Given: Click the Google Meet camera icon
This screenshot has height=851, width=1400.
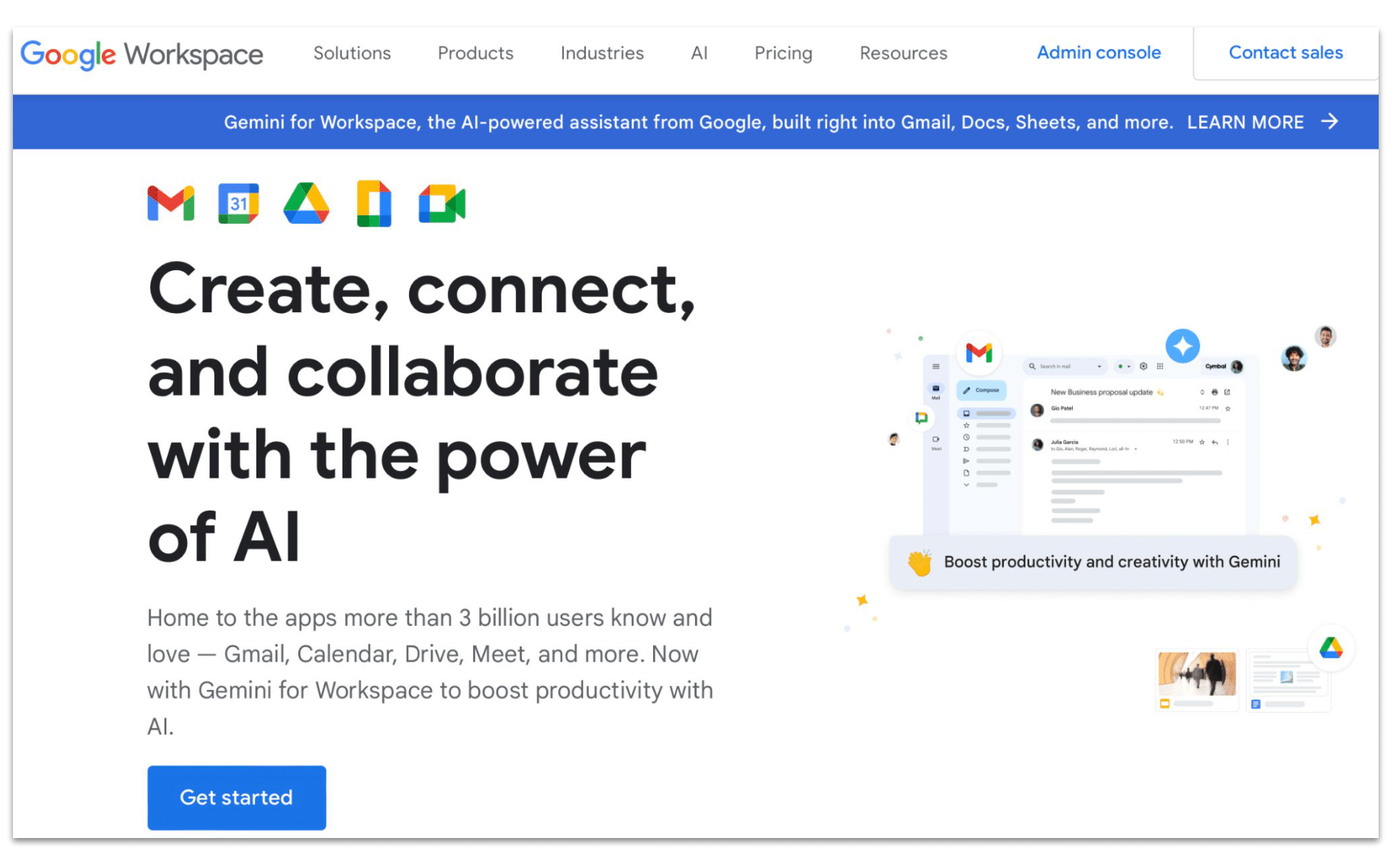Looking at the screenshot, I should pos(442,204).
